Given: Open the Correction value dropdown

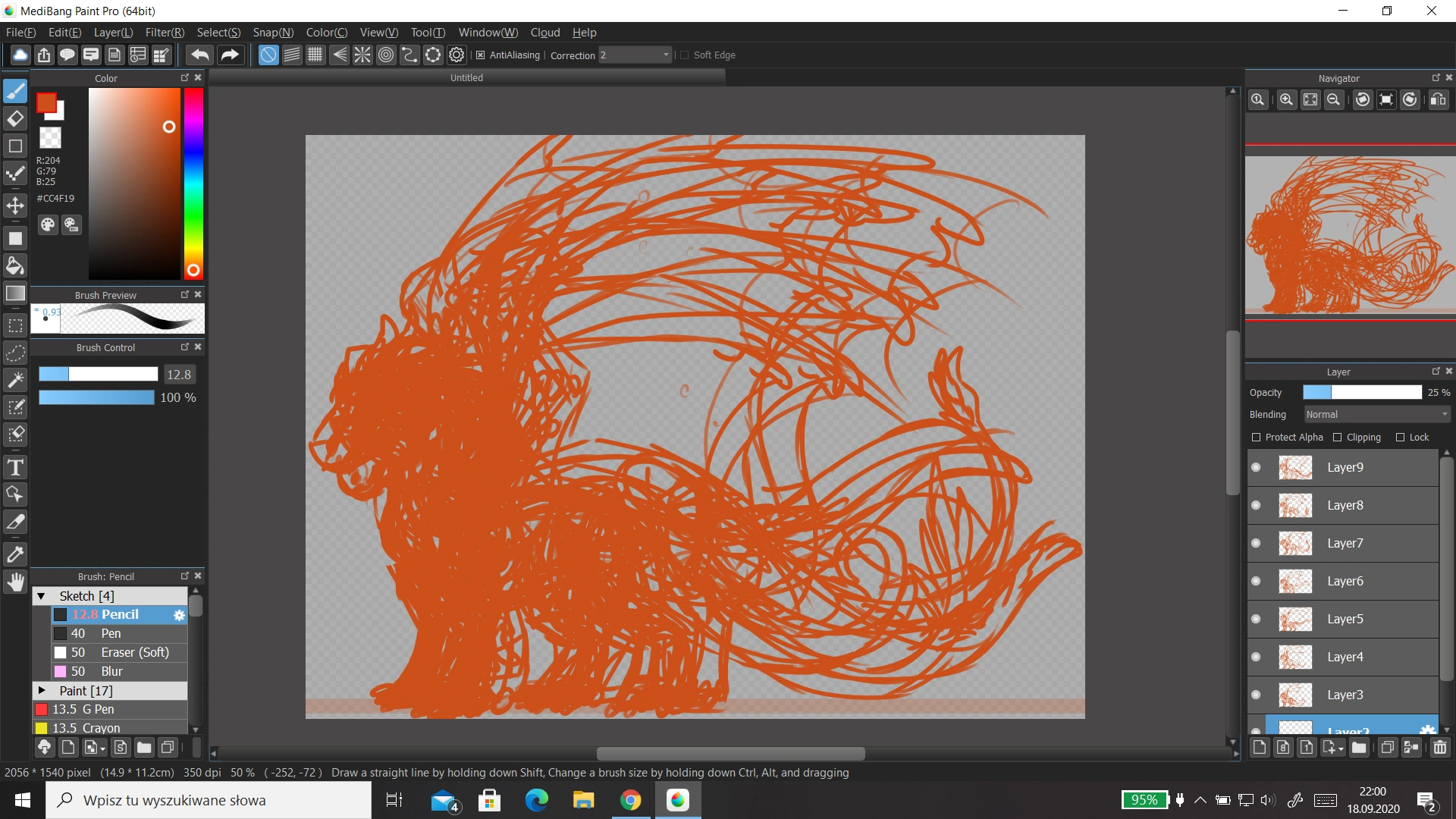Looking at the screenshot, I should (666, 55).
